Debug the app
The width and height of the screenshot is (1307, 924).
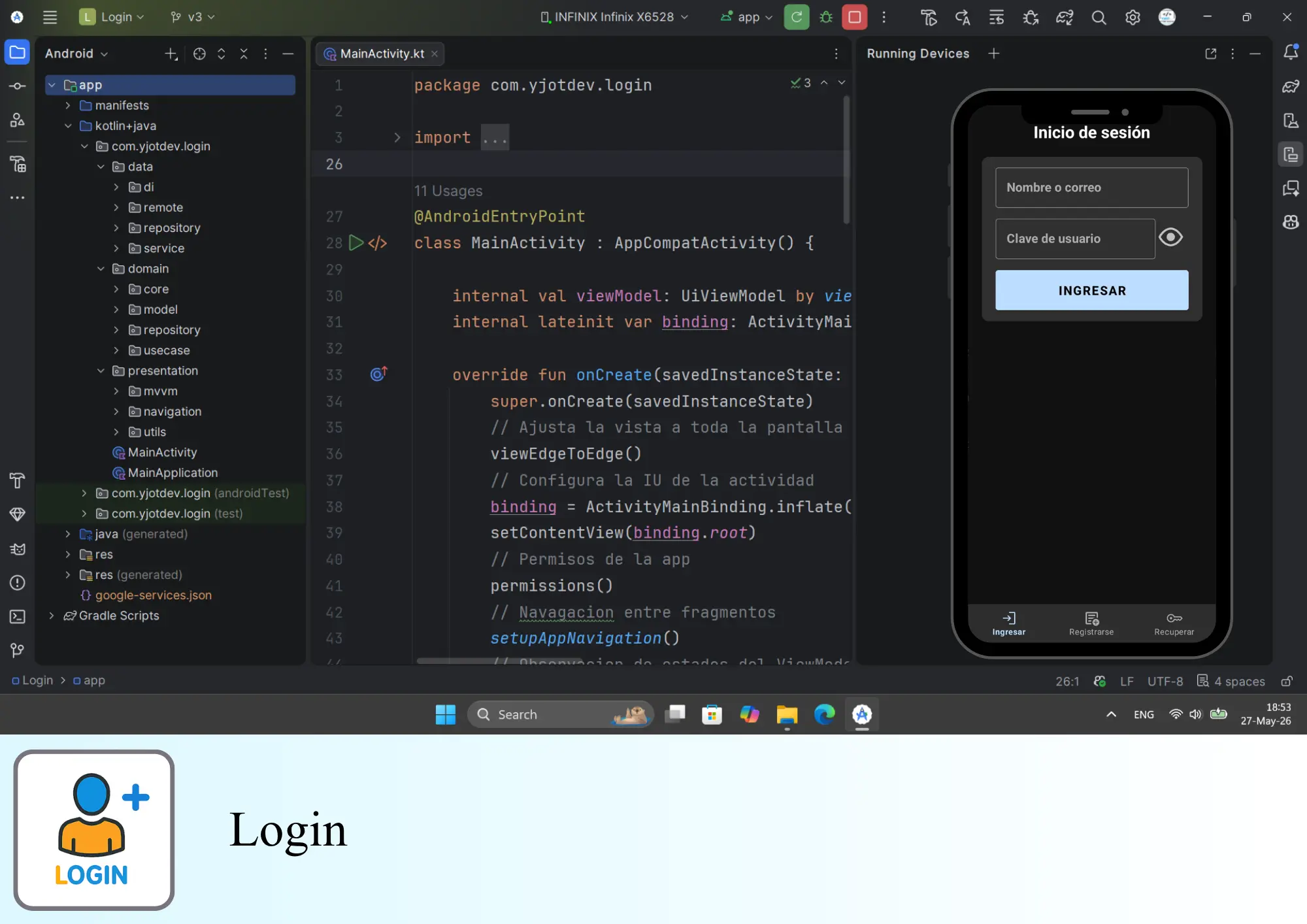826,17
